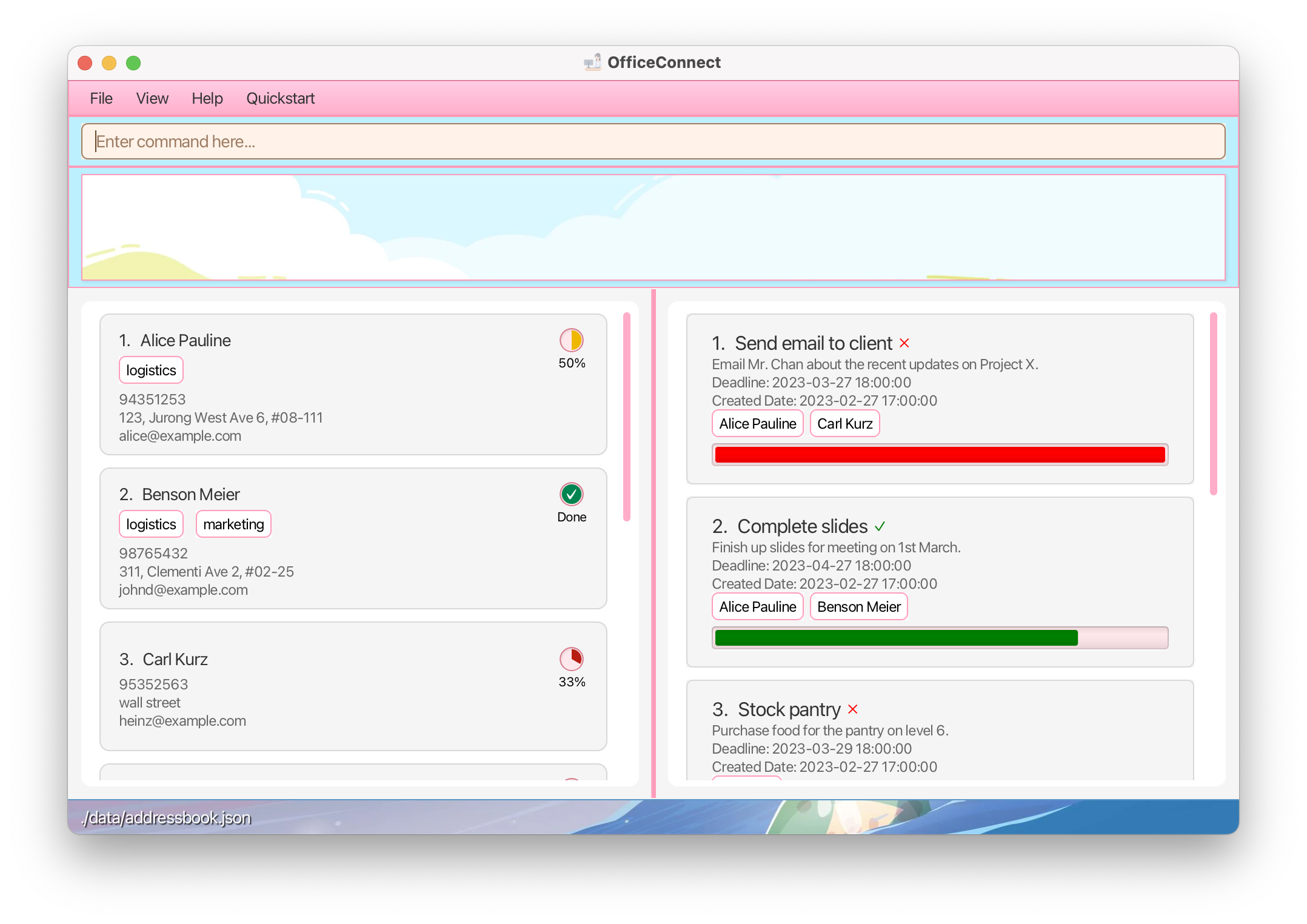Image resolution: width=1307 pixels, height=924 pixels.
Task: Click the OfficeConnect app icon in title bar
Action: click(592, 62)
